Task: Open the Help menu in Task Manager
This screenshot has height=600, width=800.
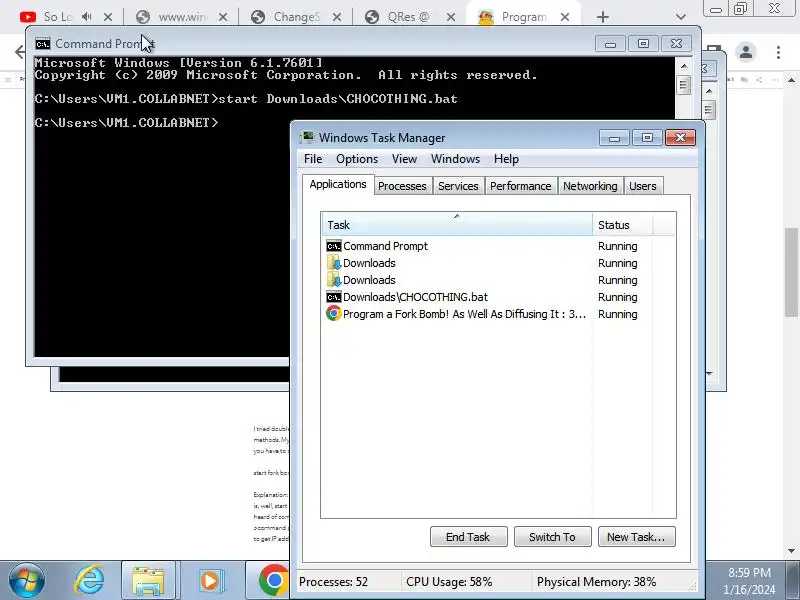Action: click(x=506, y=159)
